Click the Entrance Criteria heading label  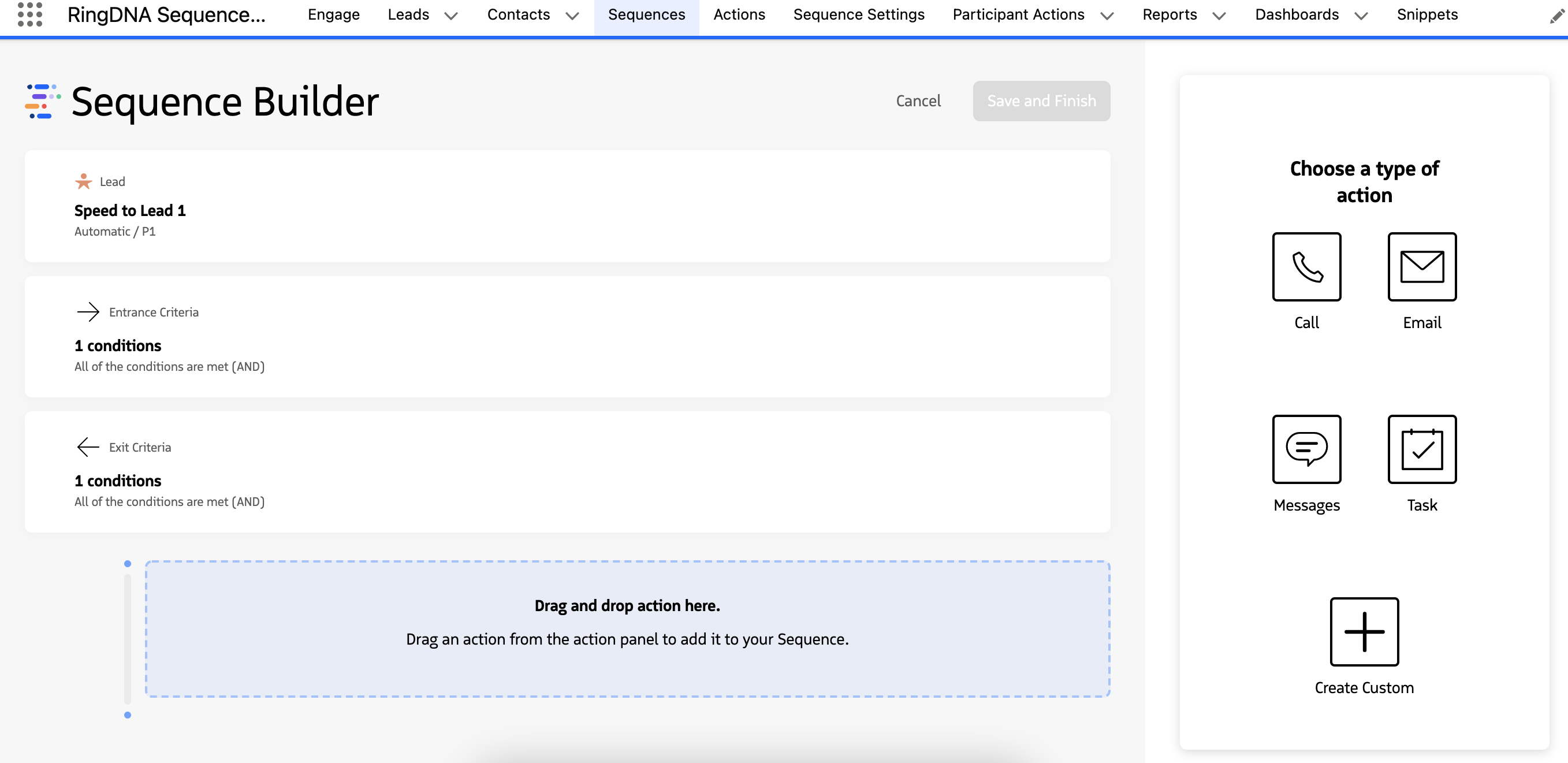click(x=154, y=312)
